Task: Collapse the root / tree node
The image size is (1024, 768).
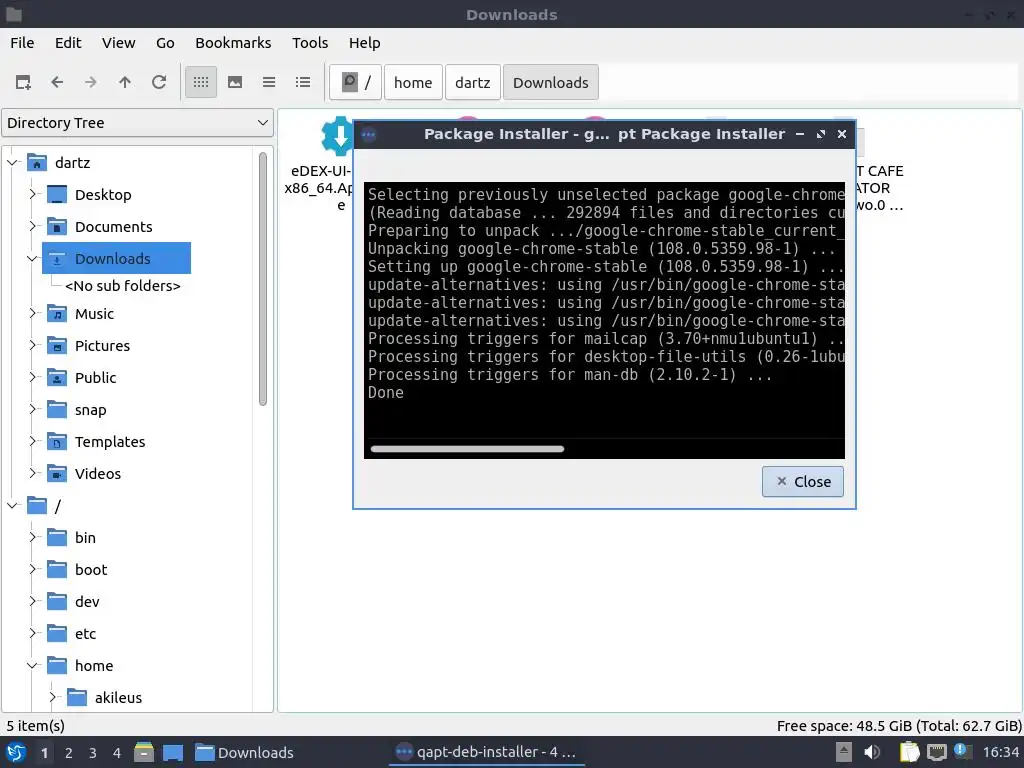Action: click(12, 505)
